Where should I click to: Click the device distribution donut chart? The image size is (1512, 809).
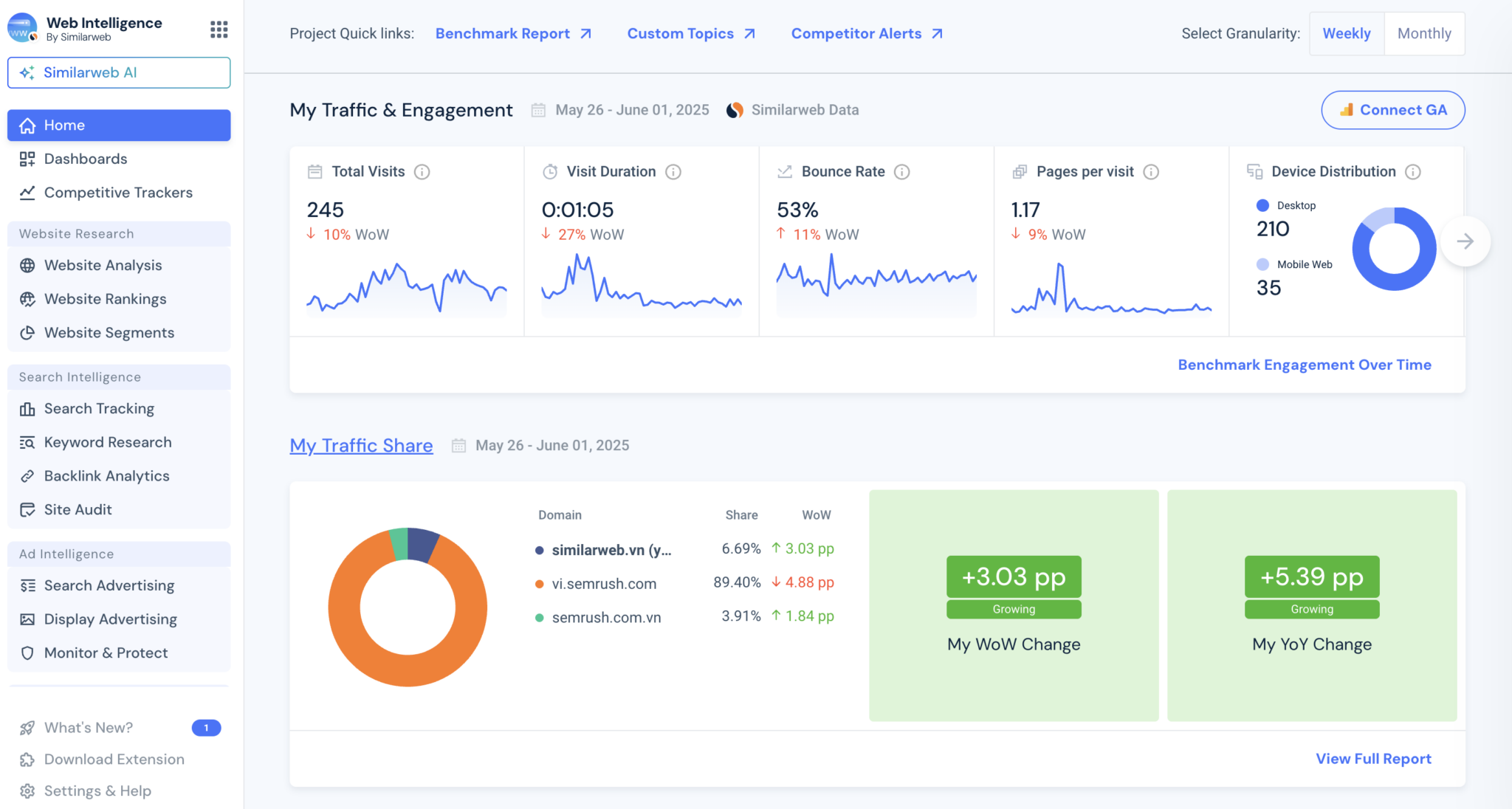[1393, 249]
